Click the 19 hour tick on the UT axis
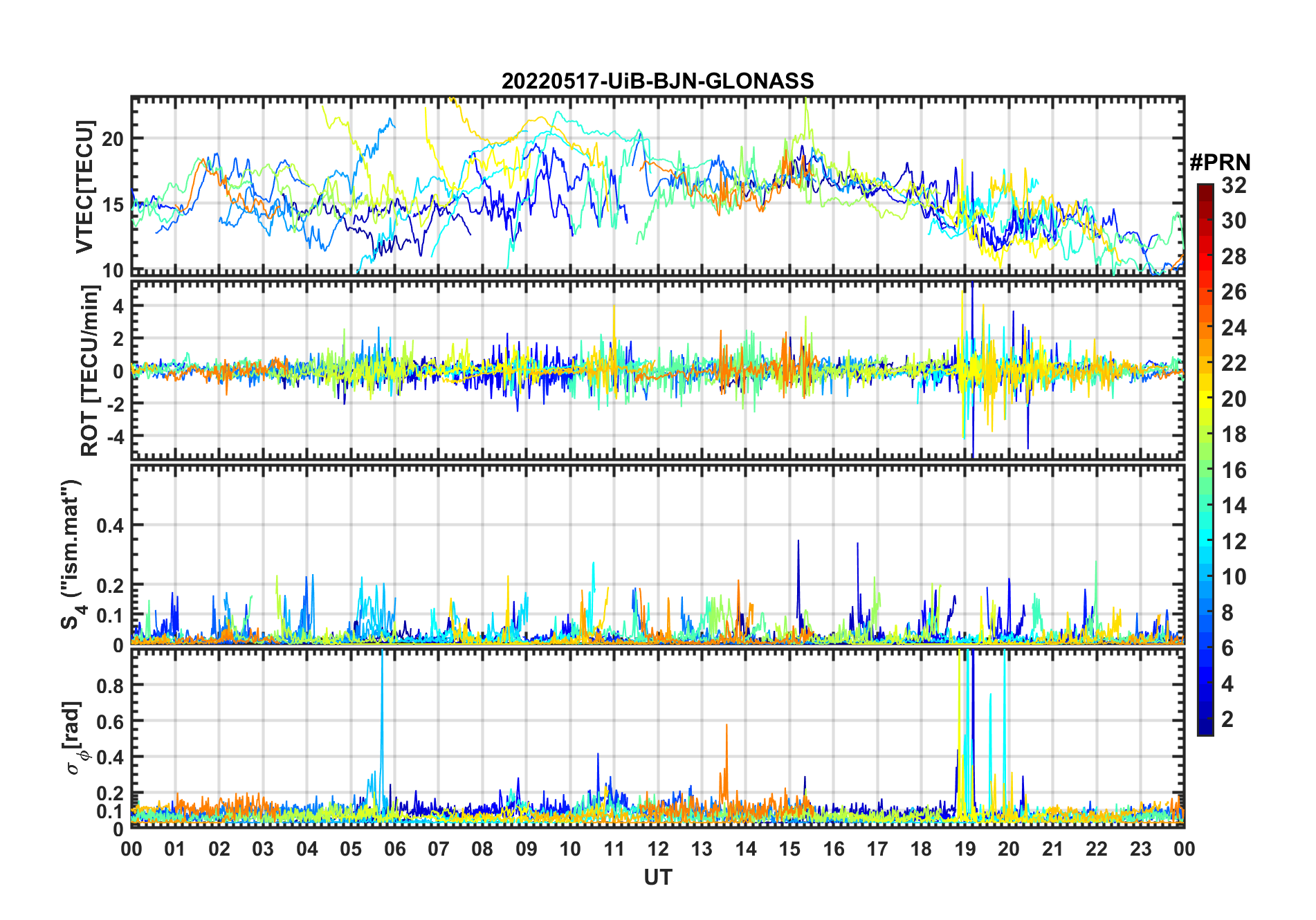1316x920 pixels. tap(965, 849)
